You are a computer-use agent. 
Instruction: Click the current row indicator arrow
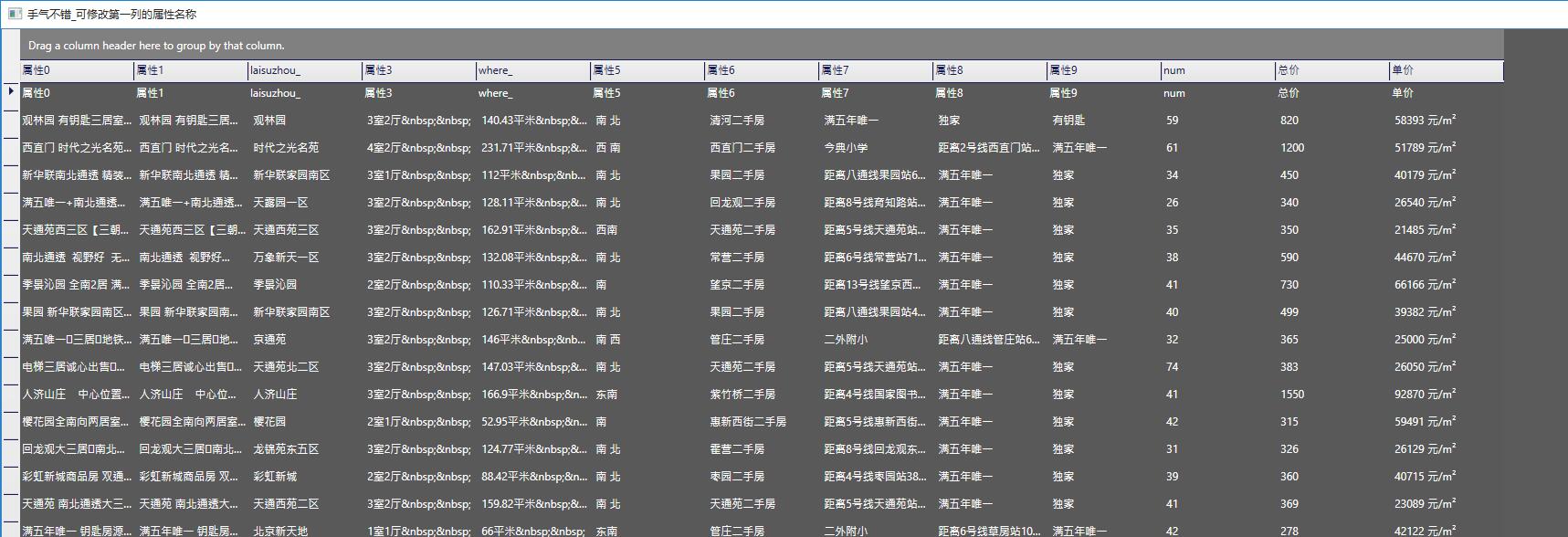click(x=11, y=90)
